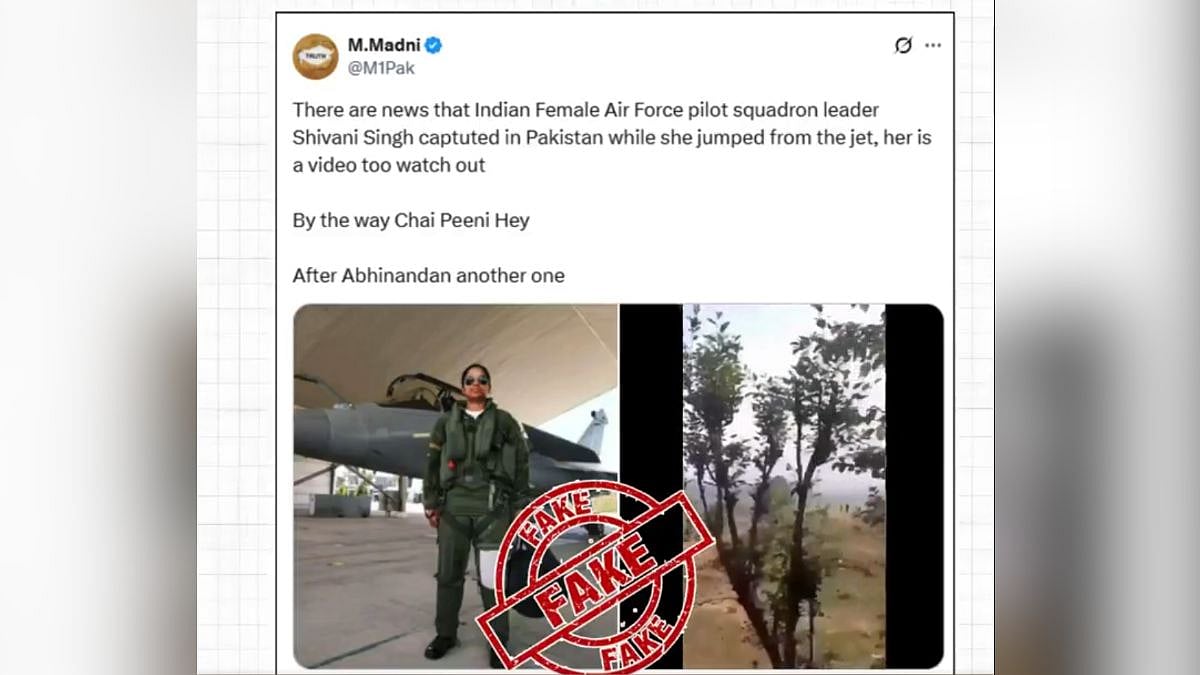Image resolution: width=1200 pixels, height=675 pixels.
Task: Open the M.Madni display name
Action: coord(384,45)
